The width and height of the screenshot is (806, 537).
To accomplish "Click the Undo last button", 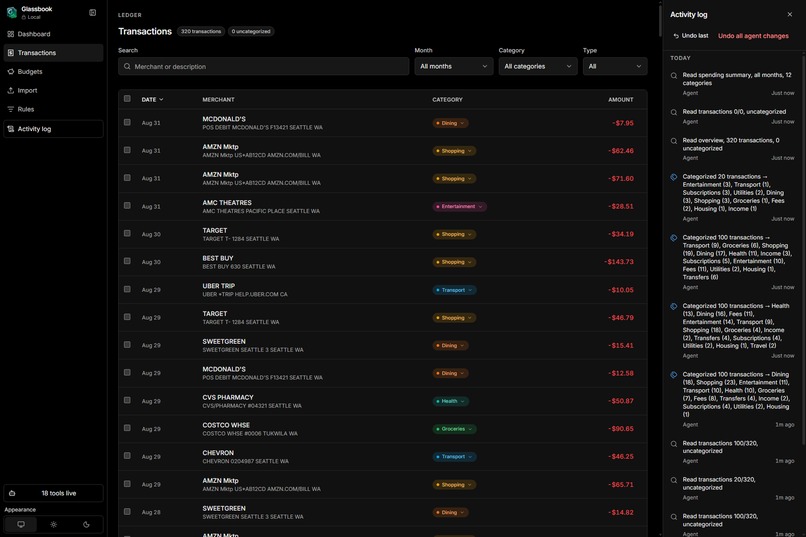I will pyautogui.click(x=691, y=36).
